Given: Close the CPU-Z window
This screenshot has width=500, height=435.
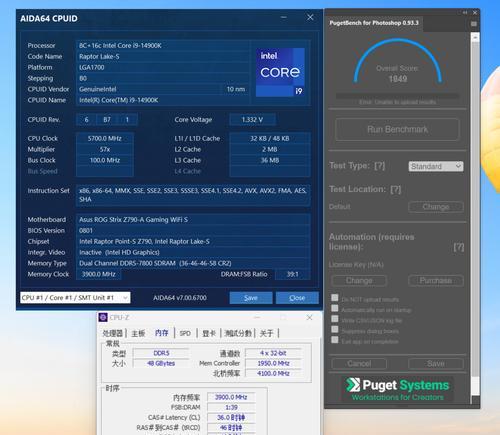Looking at the screenshot, I should (x=309, y=317).
